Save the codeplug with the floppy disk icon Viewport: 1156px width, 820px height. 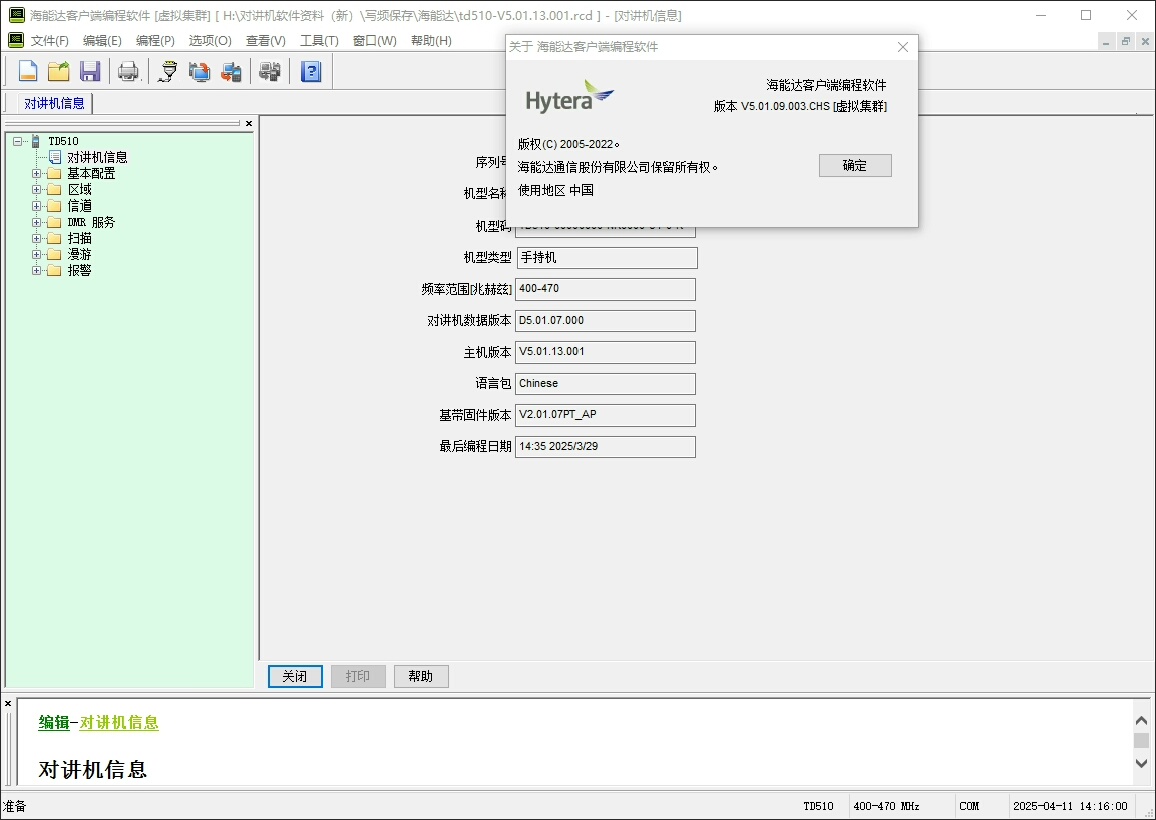coord(90,71)
